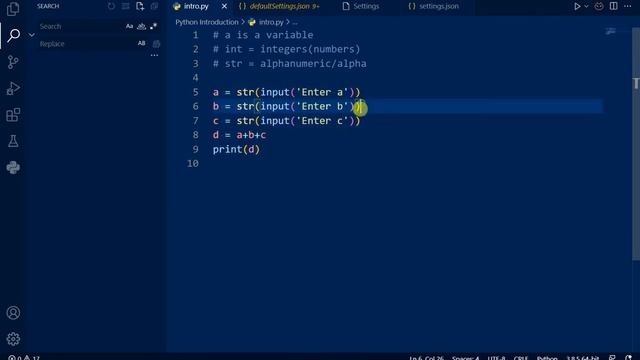This screenshot has height=360, width=640.
Task: Click Spaces: 4 indentation setting
Action: 465,358
